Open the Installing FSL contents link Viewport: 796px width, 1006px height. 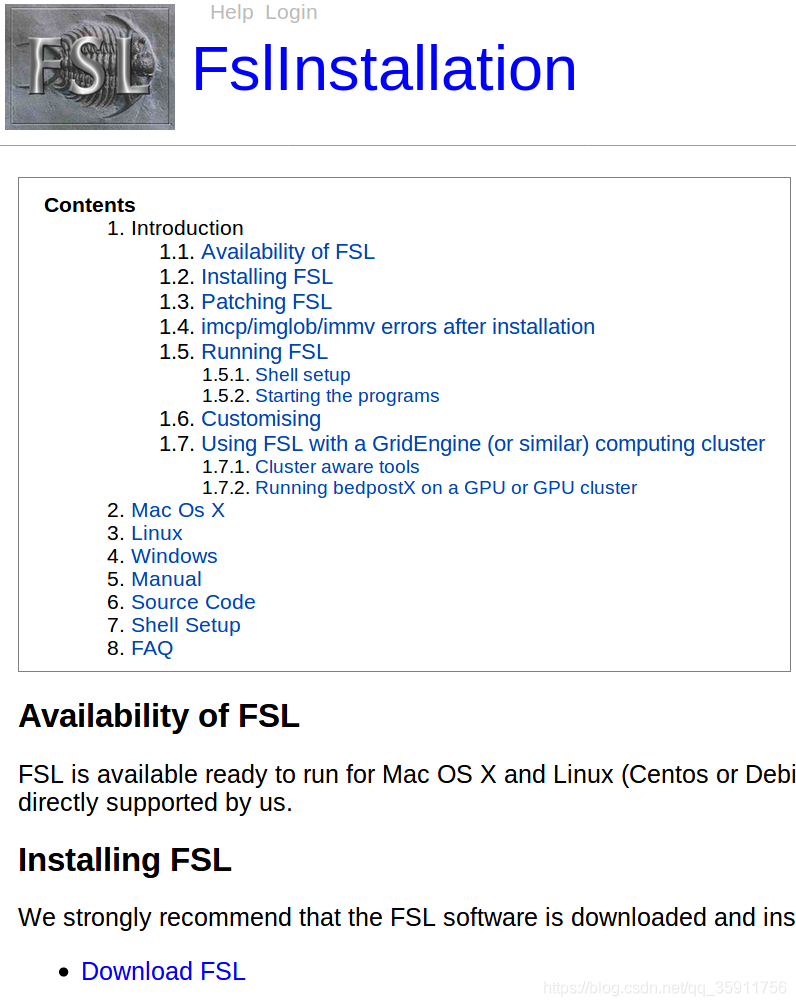click(266, 276)
